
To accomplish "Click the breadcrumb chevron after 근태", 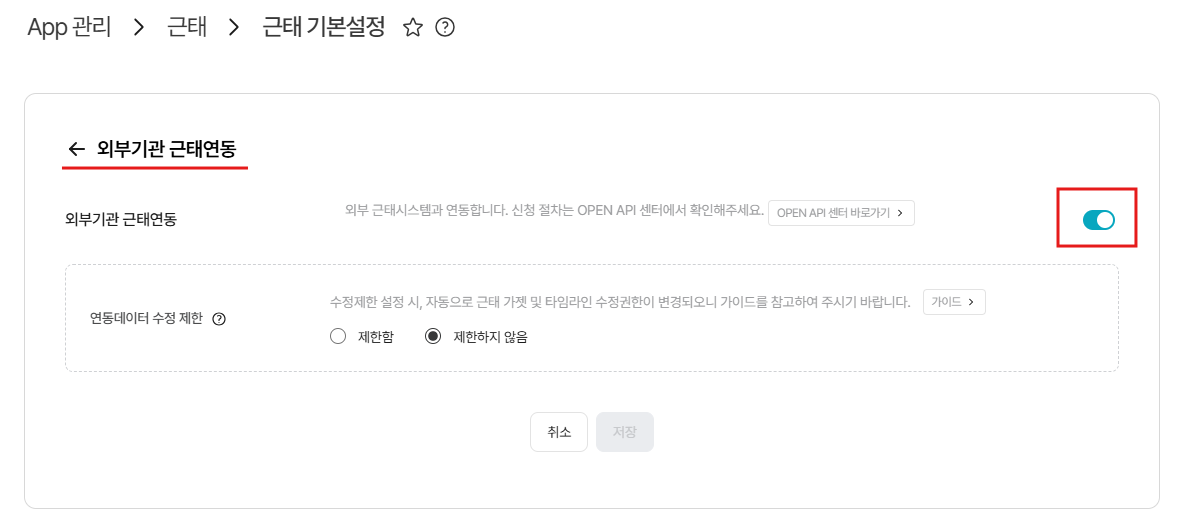I will 234,29.
